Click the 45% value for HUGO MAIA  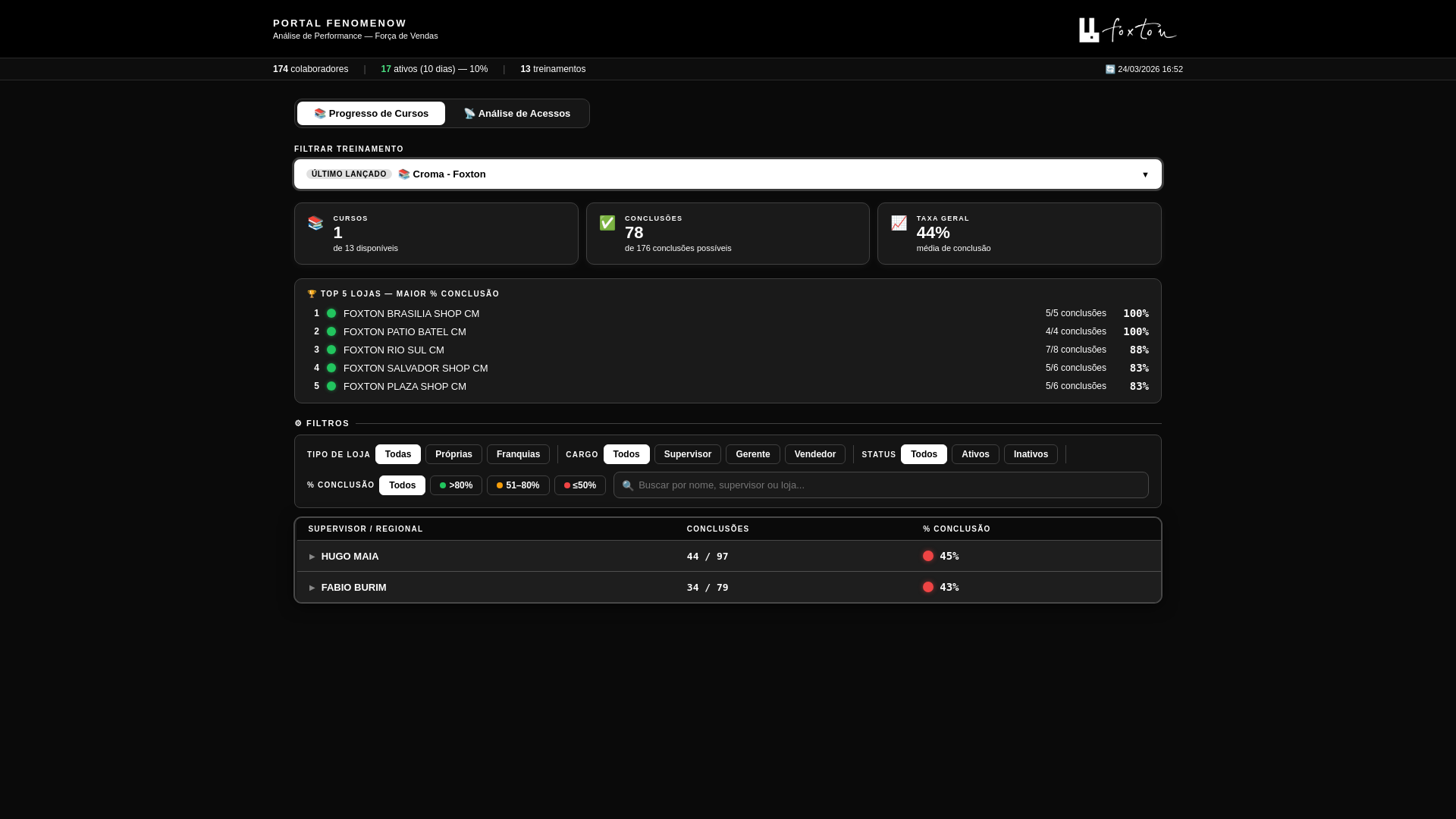pyautogui.click(x=949, y=556)
